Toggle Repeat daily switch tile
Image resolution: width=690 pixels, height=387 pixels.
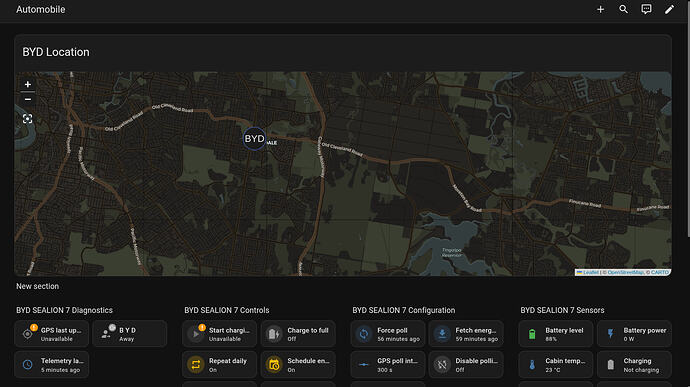point(220,365)
